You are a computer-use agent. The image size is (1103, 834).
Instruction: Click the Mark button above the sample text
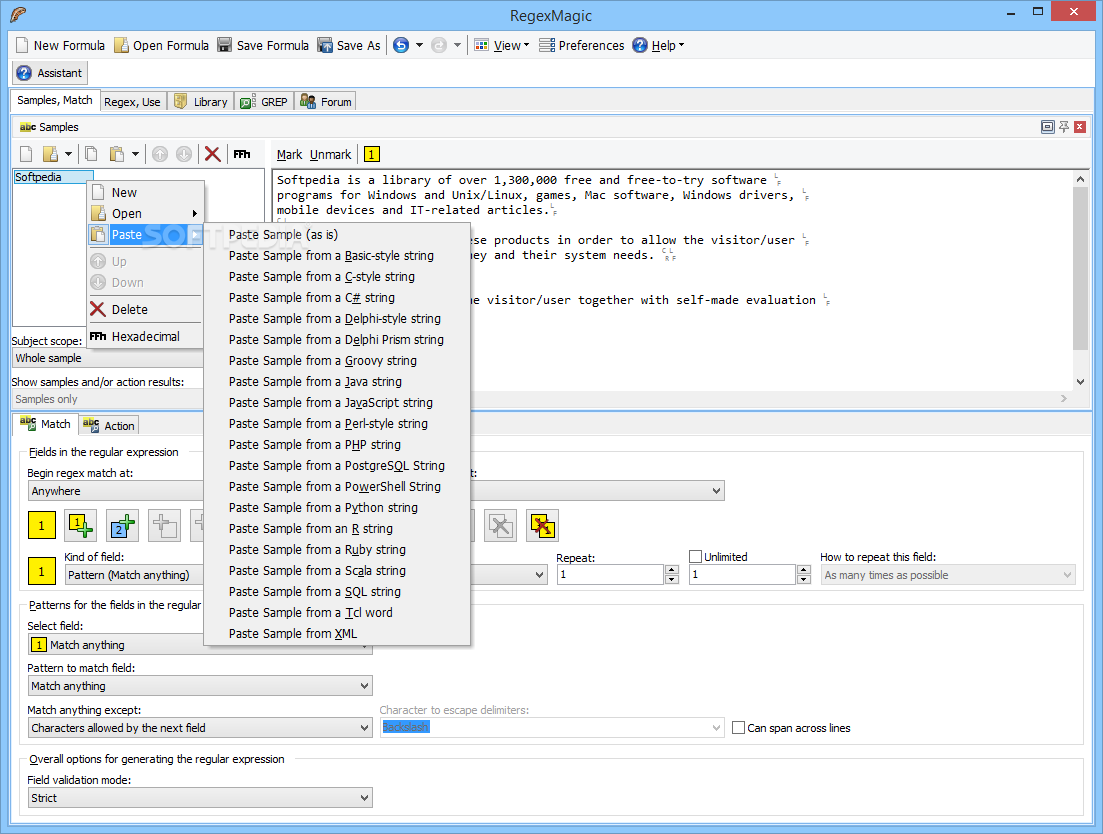pyautogui.click(x=289, y=155)
